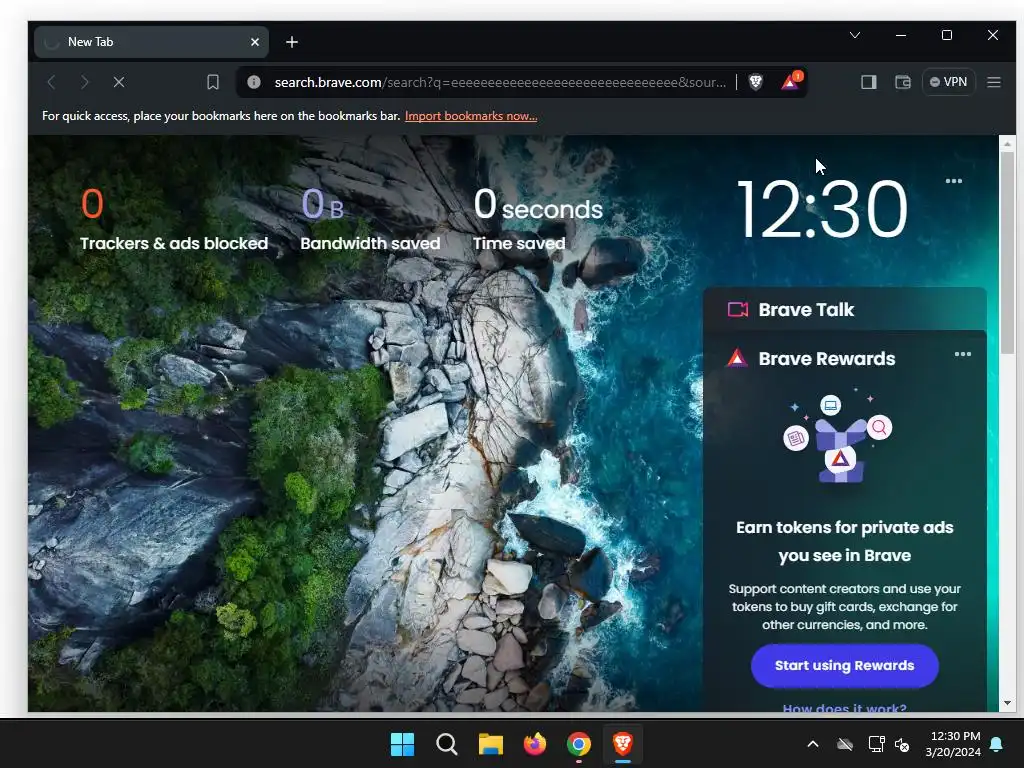
Task: Show hidden system tray icons
Action: (813, 744)
